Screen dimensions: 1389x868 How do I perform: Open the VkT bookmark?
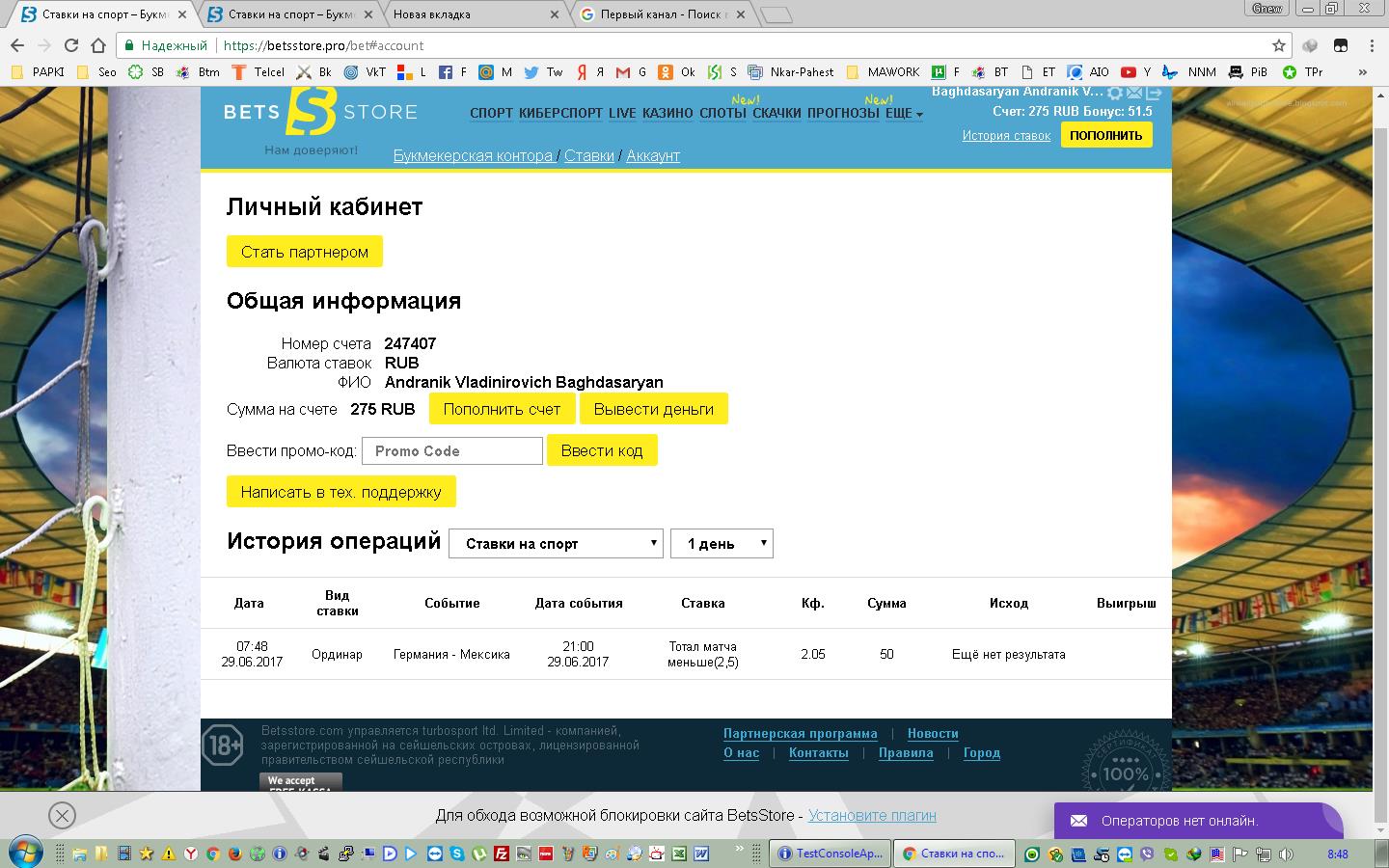(x=365, y=72)
